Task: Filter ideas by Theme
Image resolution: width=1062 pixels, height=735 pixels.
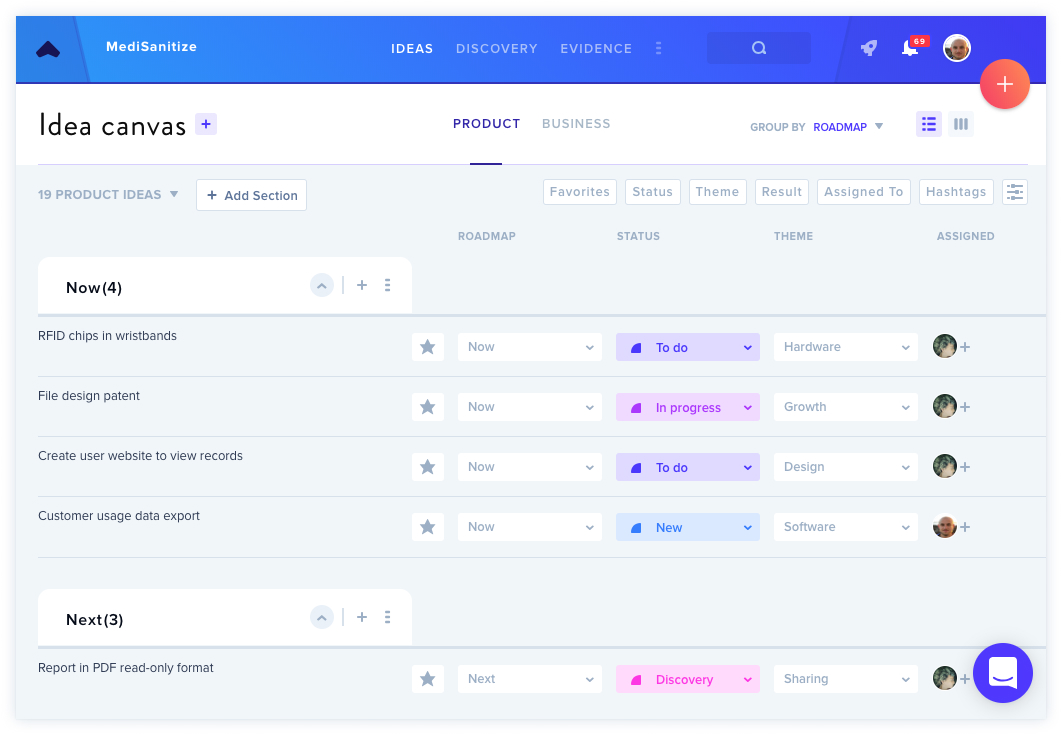Action: [x=717, y=192]
